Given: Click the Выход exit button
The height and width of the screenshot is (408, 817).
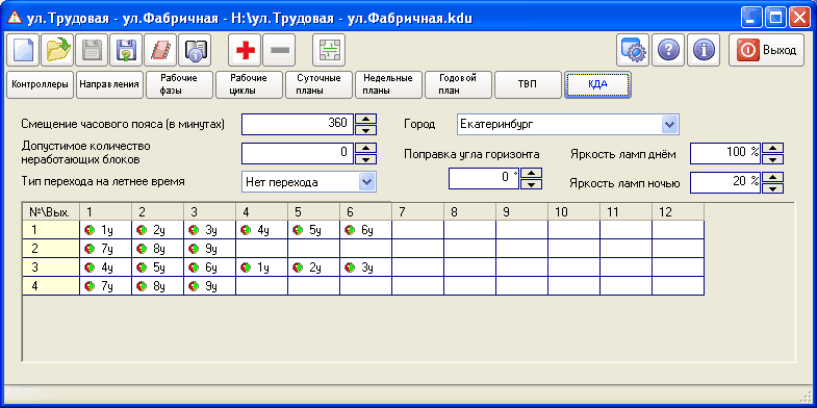Looking at the screenshot, I should tap(766, 50).
